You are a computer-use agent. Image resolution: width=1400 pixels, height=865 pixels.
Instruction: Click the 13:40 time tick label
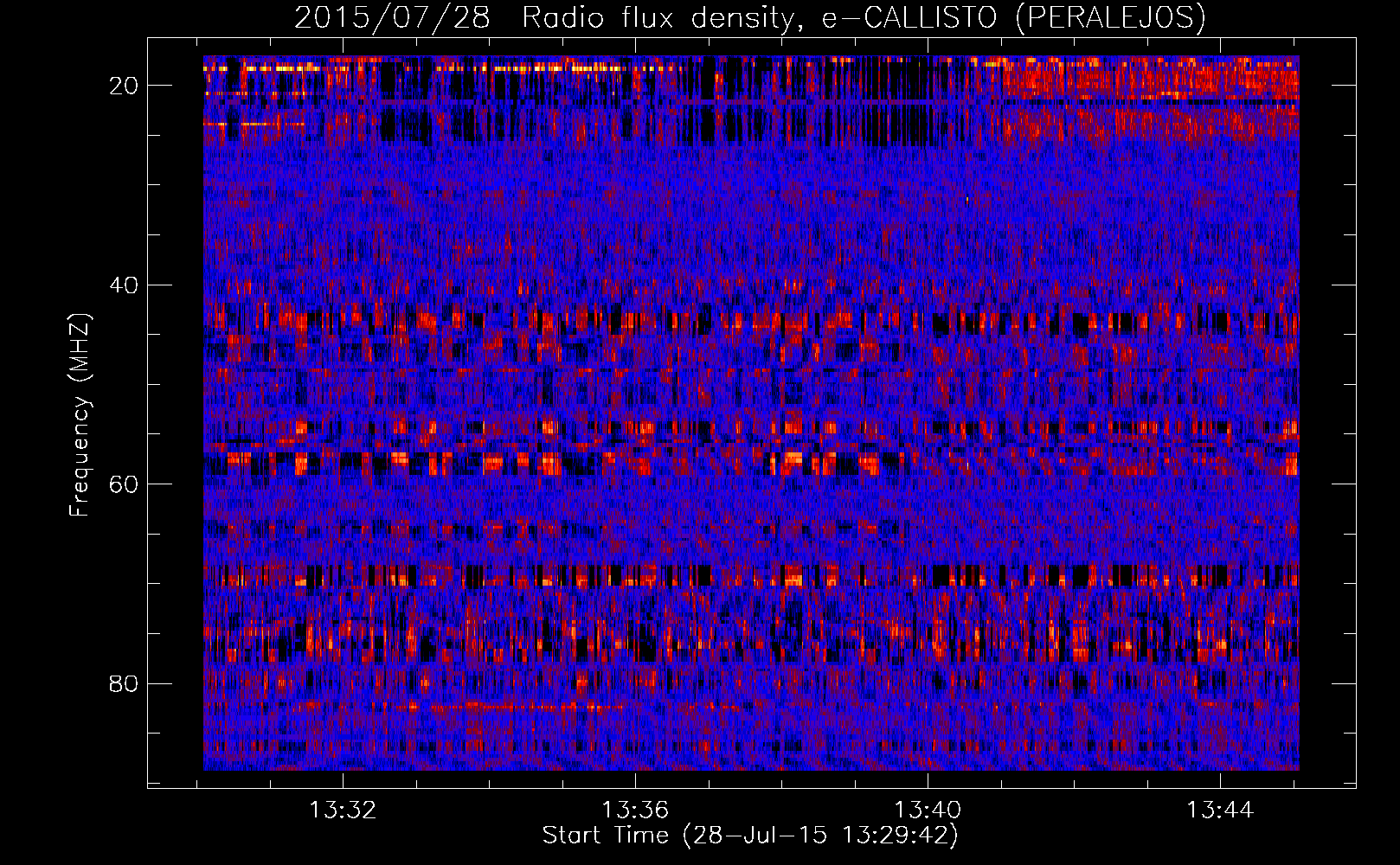(x=928, y=811)
